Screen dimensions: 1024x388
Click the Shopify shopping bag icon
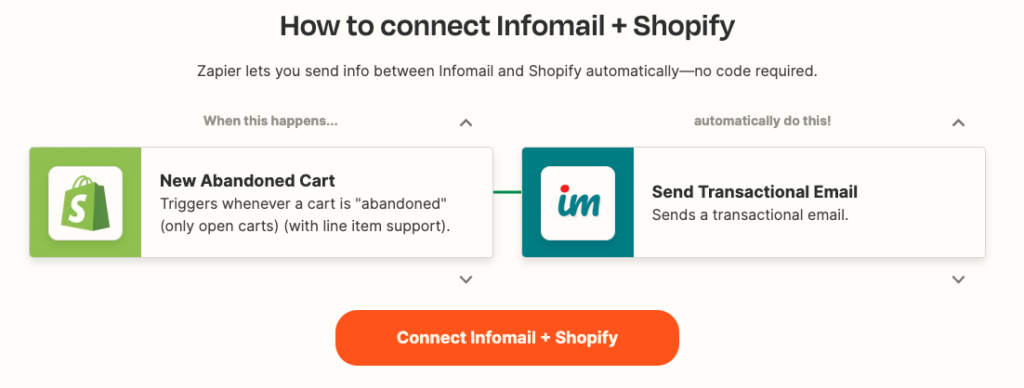click(85, 203)
